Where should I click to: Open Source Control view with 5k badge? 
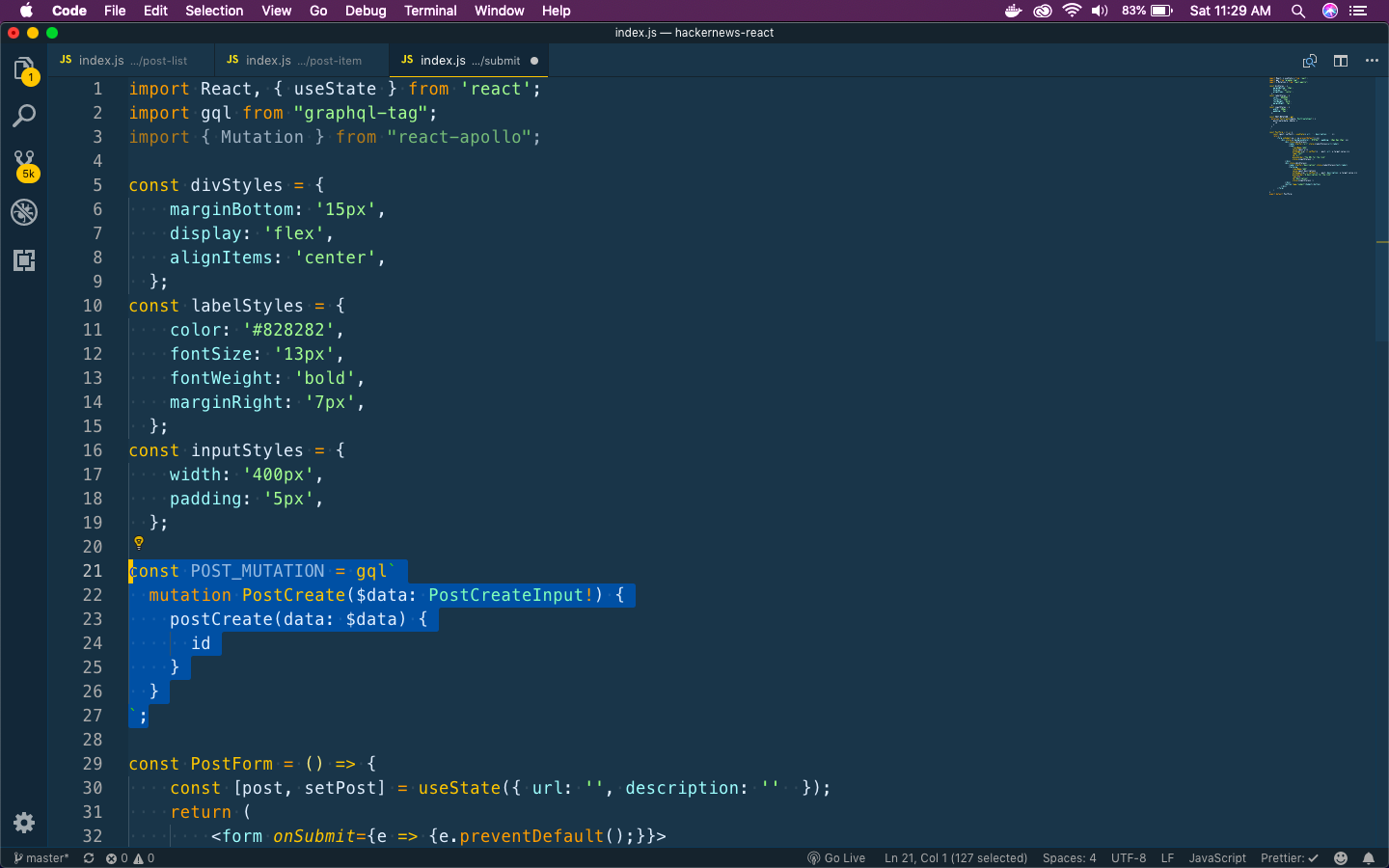click(x=24, y=164)
